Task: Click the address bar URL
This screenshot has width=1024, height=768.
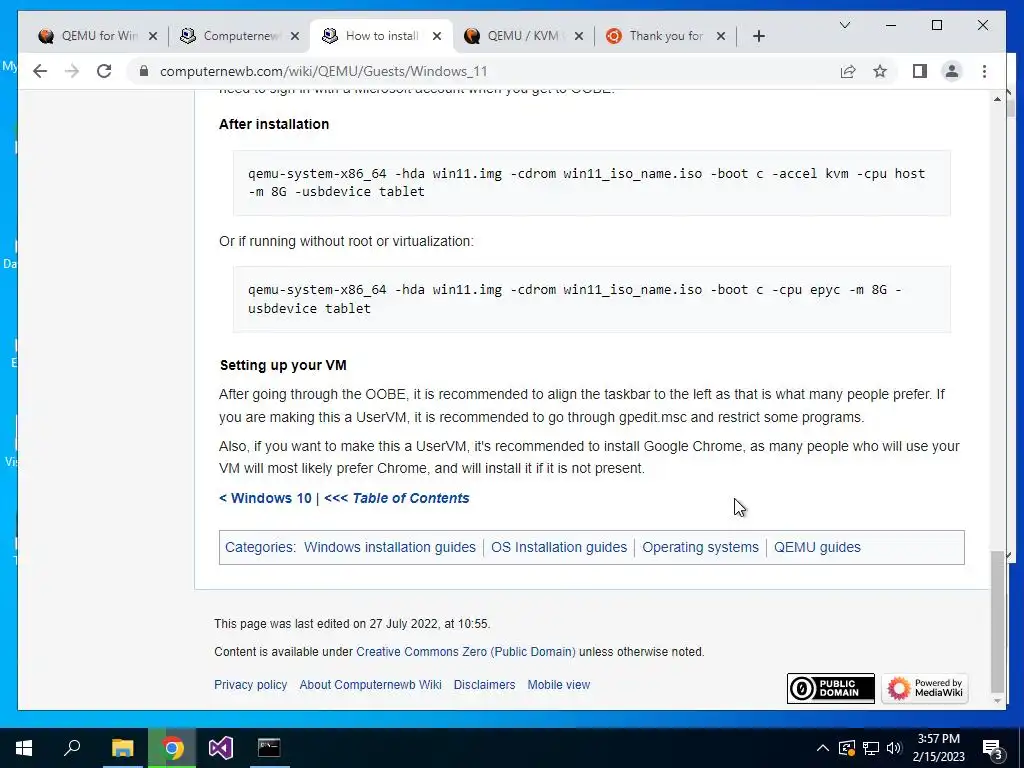Action: point(323,71)
